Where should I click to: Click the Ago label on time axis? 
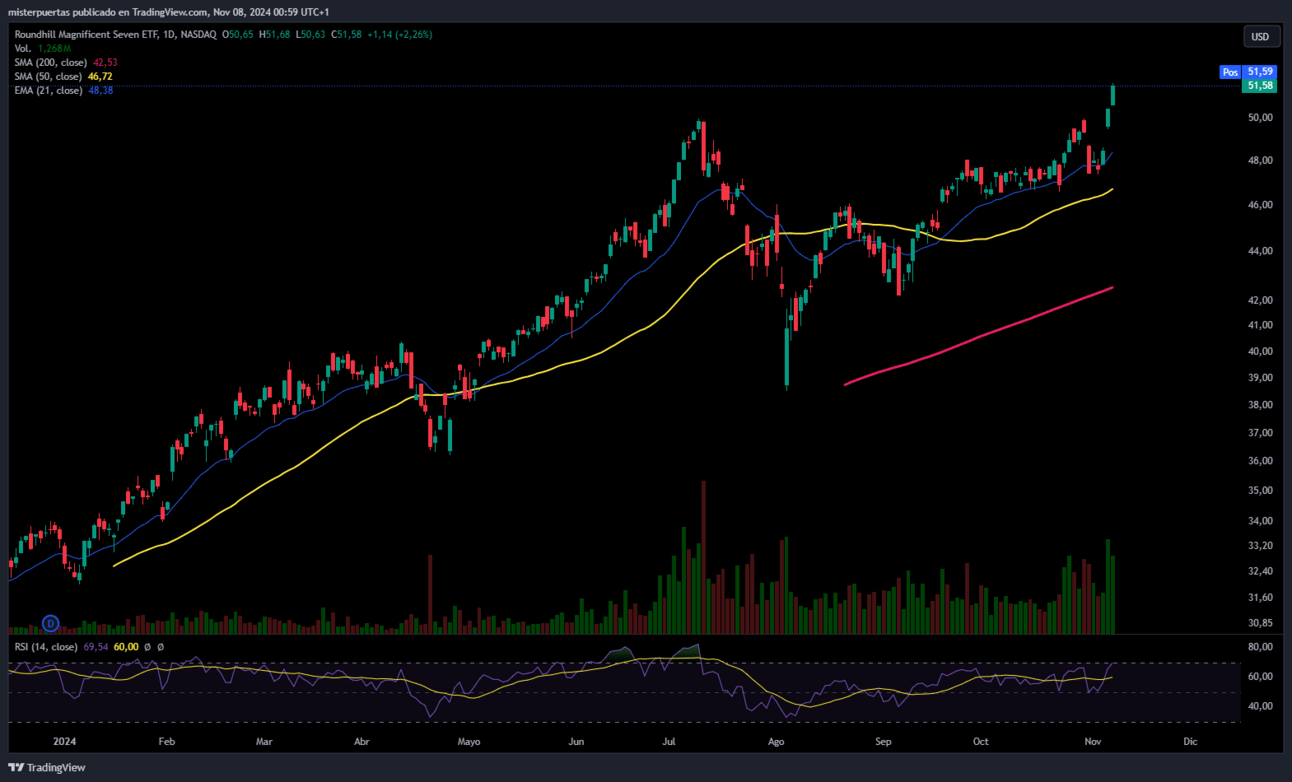point(775,742)
